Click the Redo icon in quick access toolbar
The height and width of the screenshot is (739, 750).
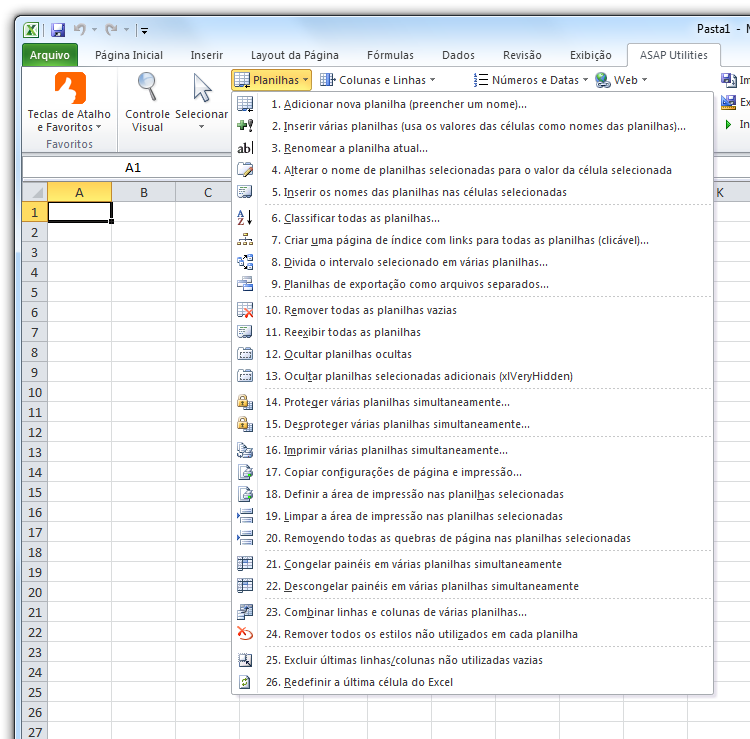click(111, 30)
